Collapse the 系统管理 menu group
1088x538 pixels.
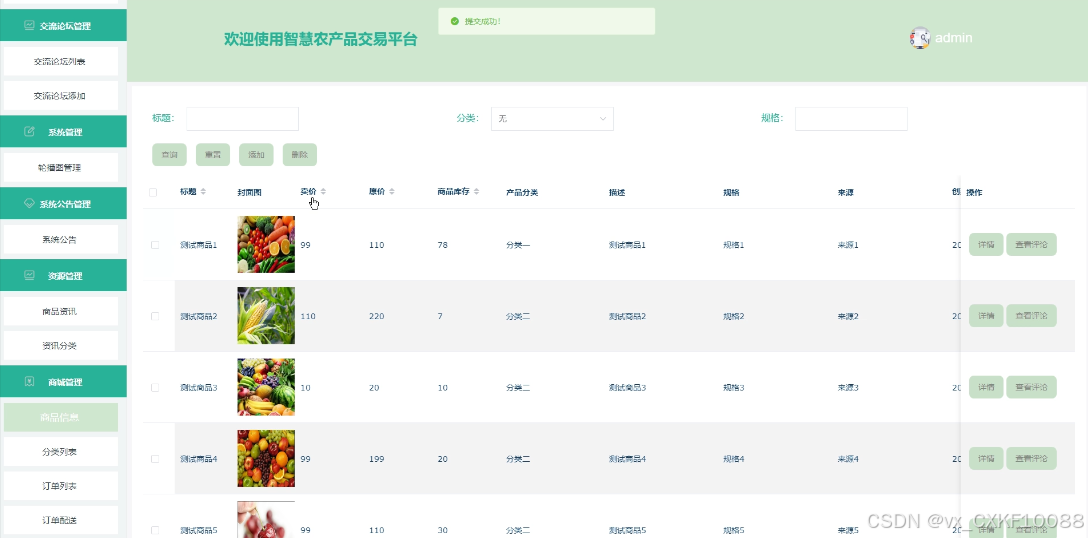(x=63, y=132)
